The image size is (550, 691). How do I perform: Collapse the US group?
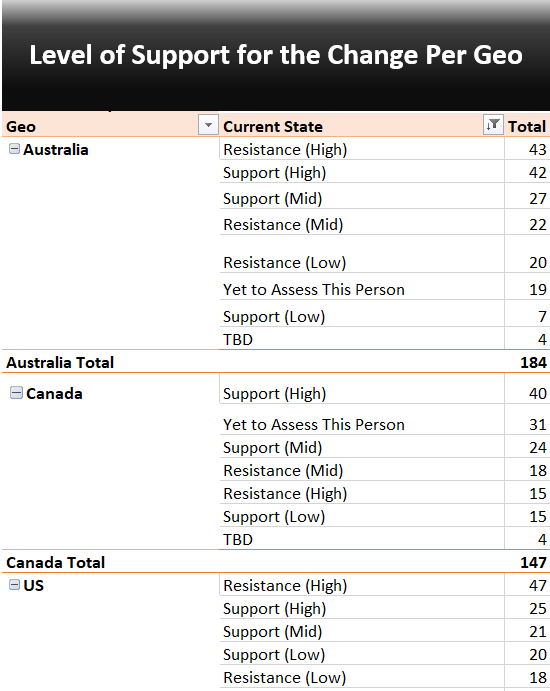point(15,585)
